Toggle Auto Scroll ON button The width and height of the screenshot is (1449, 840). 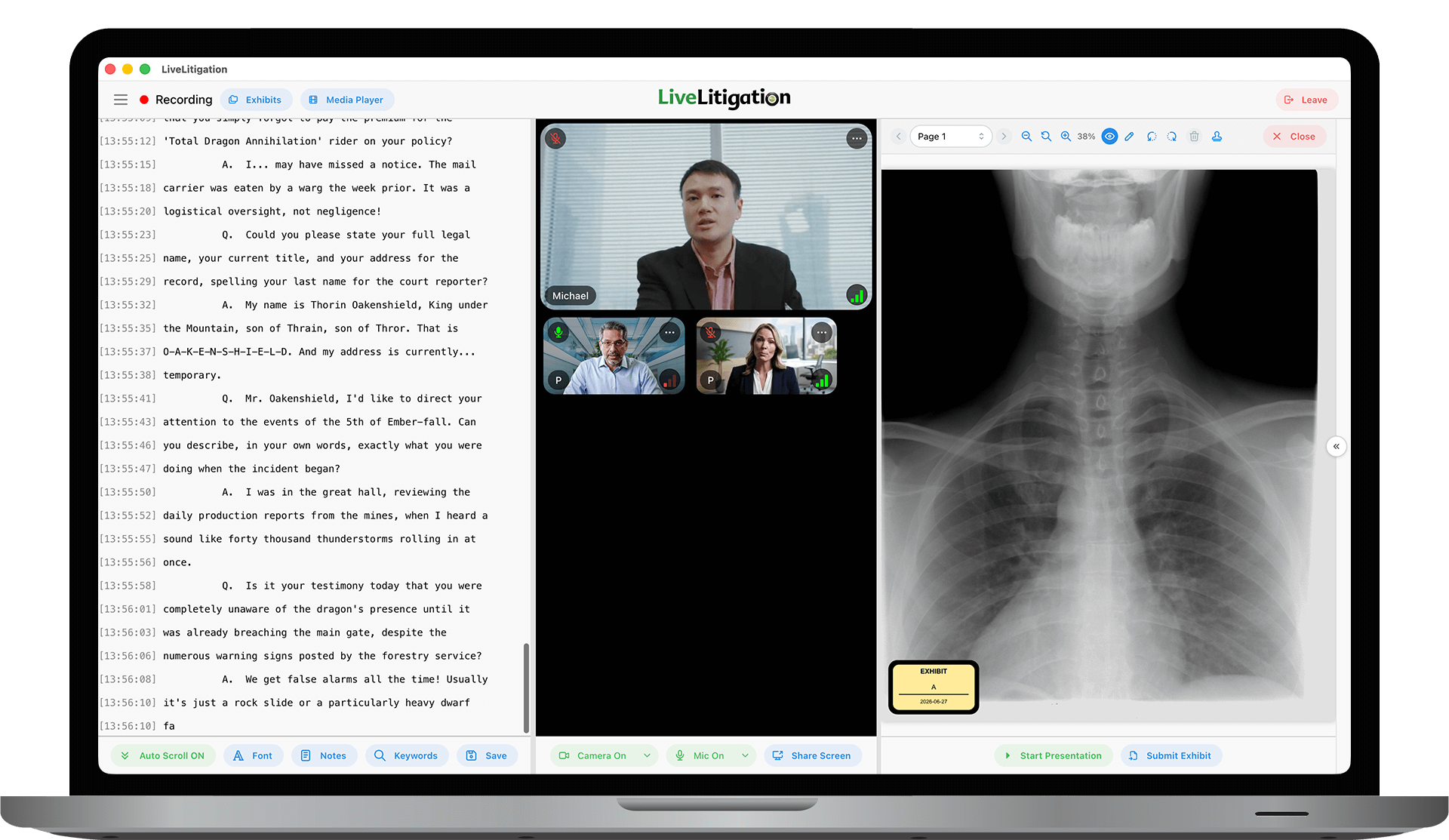point(163,755)
